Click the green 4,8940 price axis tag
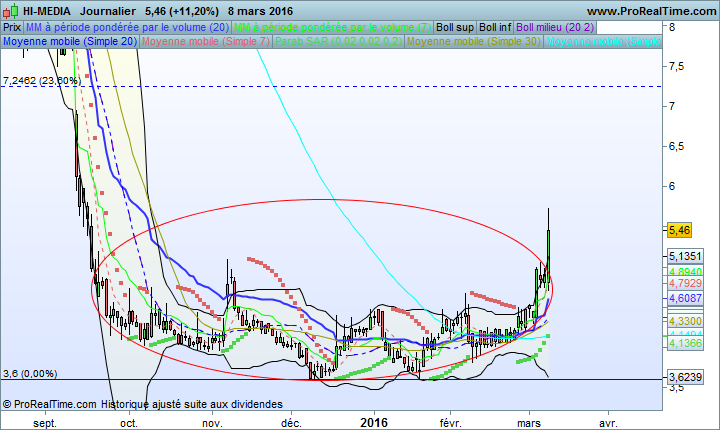 coord(685,272)
